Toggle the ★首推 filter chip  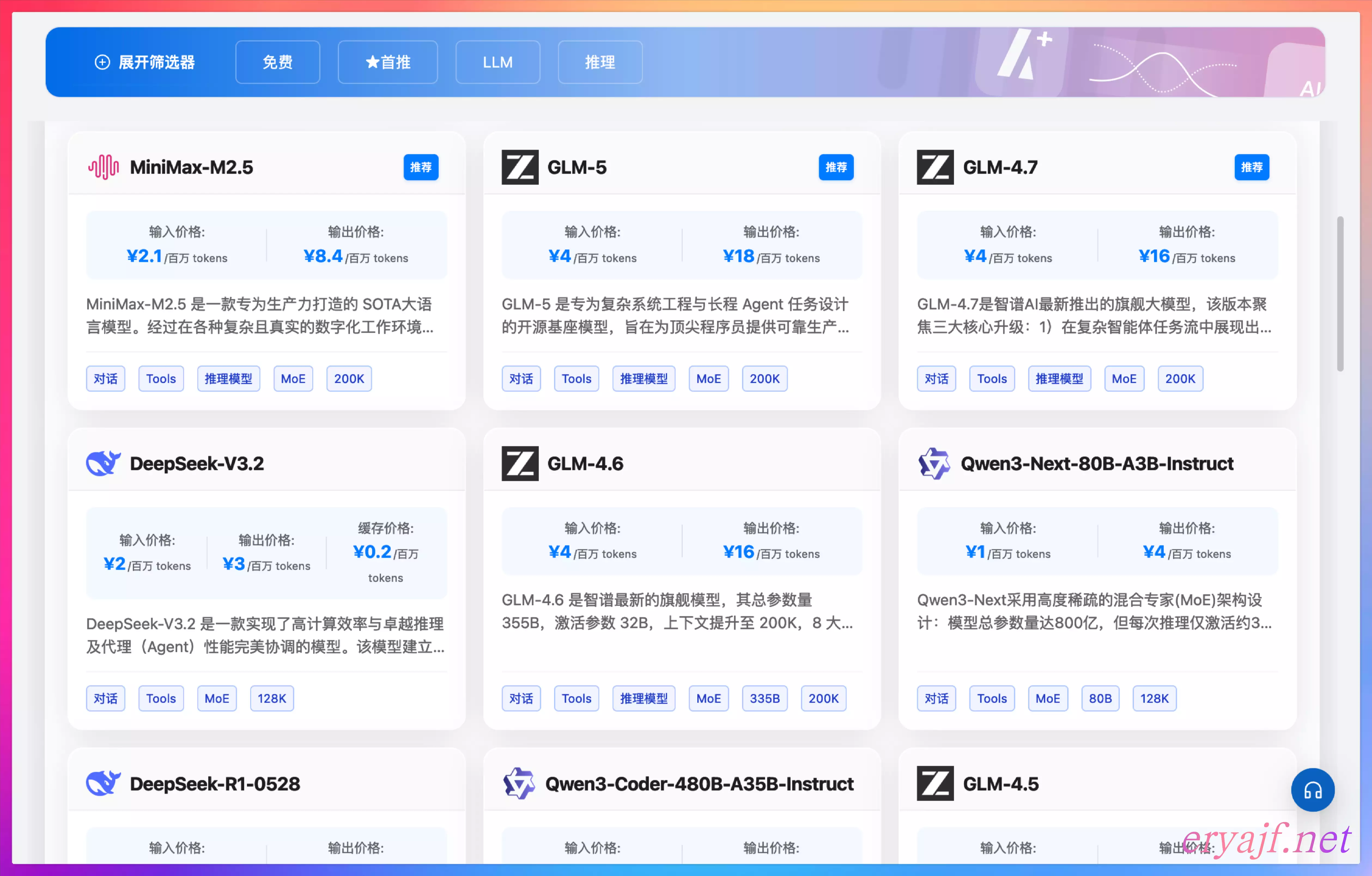tap(387, 62)
